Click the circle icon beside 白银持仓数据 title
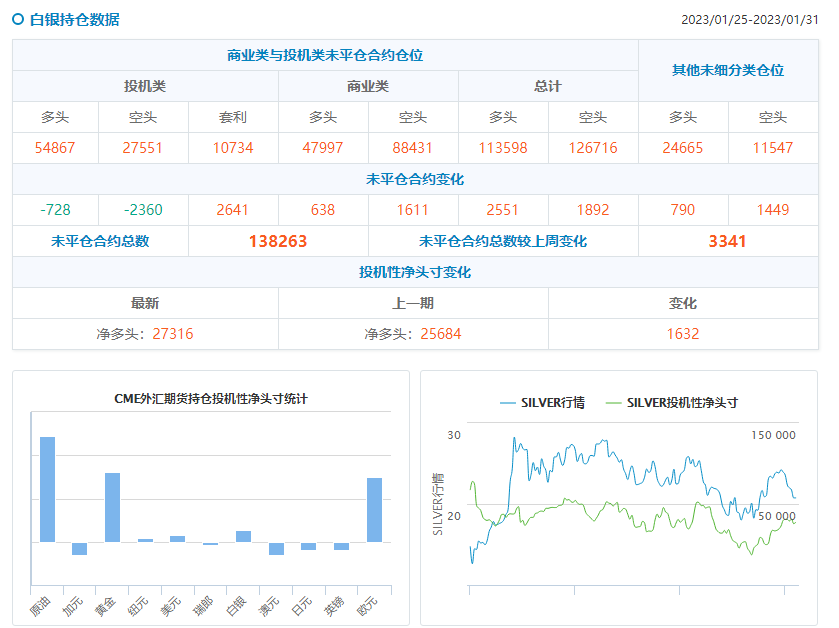This screenshot has width=839, height=628. tap(18, 19)
